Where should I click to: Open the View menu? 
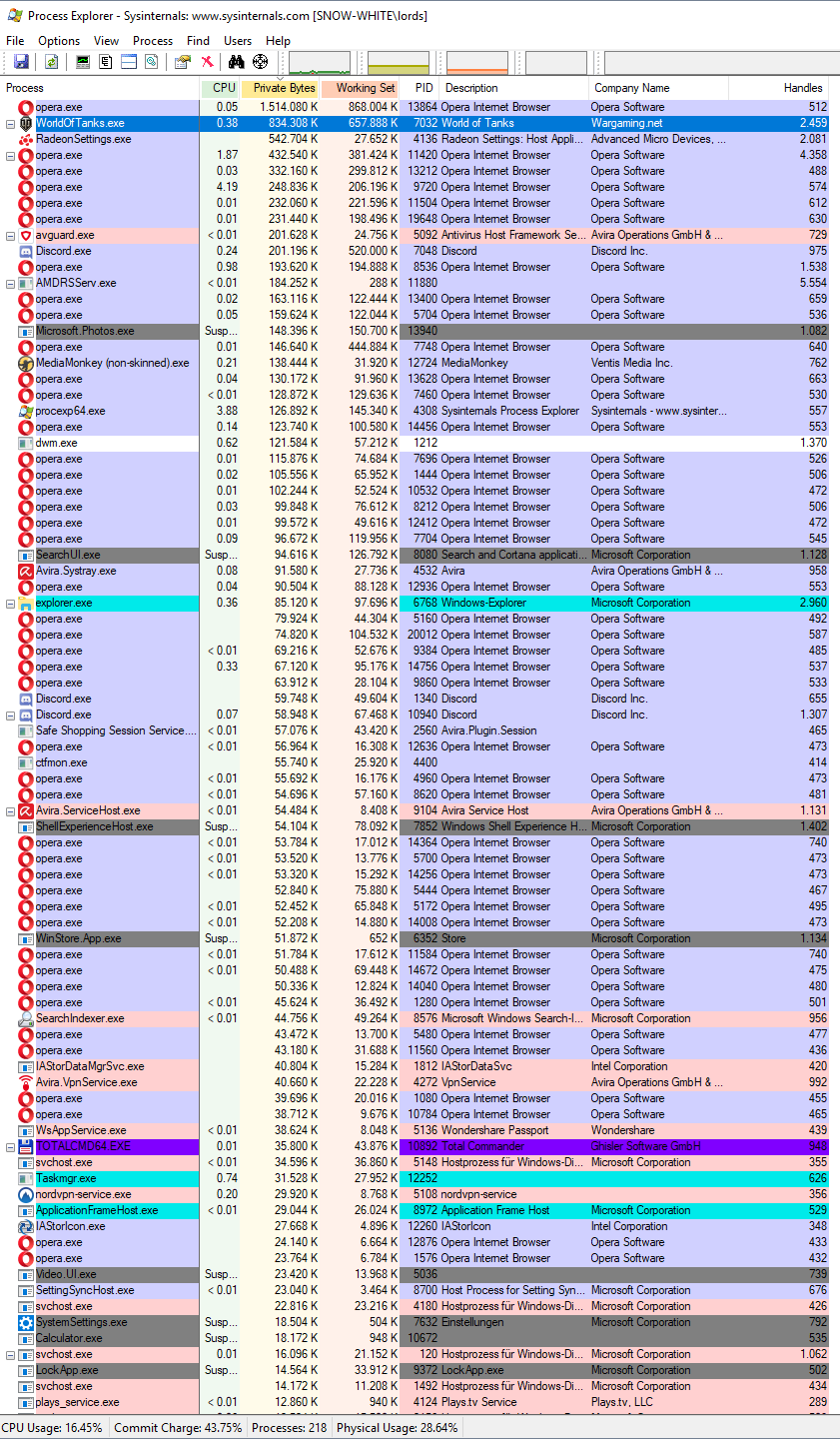tap(107, 41)
